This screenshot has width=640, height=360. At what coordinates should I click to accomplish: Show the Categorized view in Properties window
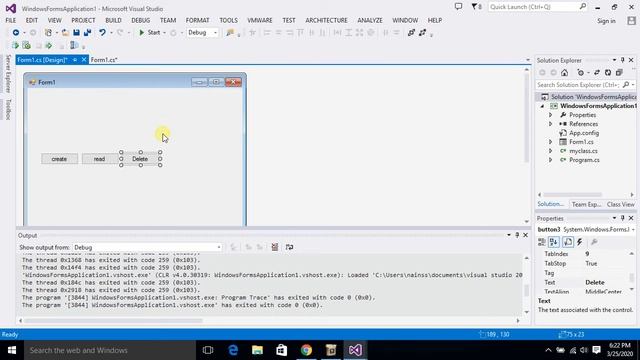542,242
